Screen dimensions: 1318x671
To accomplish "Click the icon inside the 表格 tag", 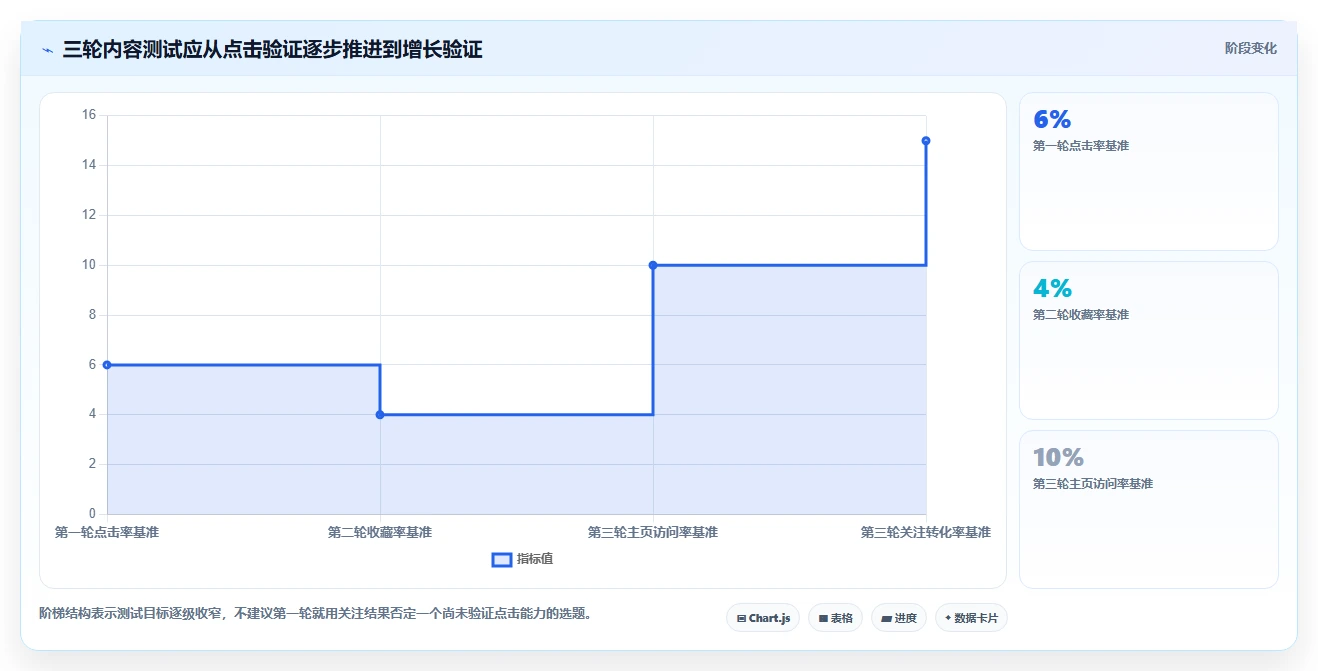I will [x=823, y=618].
